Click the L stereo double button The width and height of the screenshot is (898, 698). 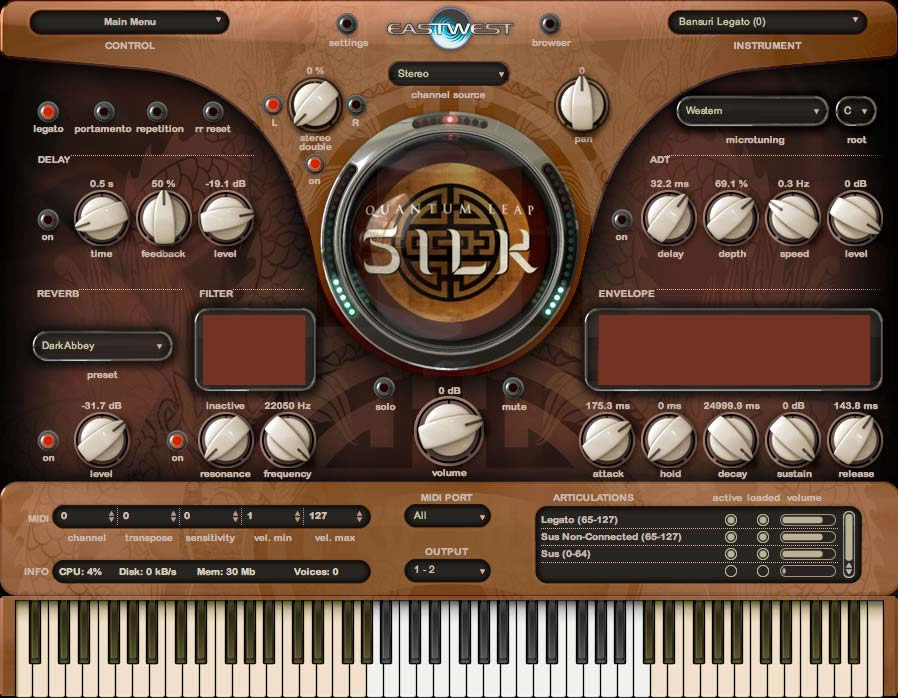272,105
